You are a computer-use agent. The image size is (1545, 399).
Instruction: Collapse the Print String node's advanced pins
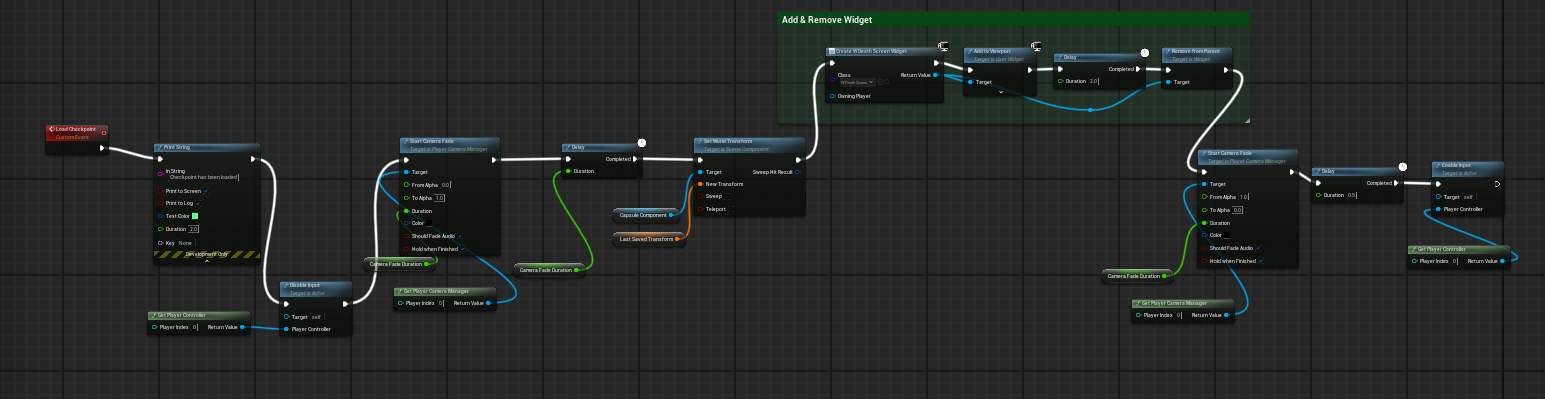pyautogui.click(x=206, y=262)
